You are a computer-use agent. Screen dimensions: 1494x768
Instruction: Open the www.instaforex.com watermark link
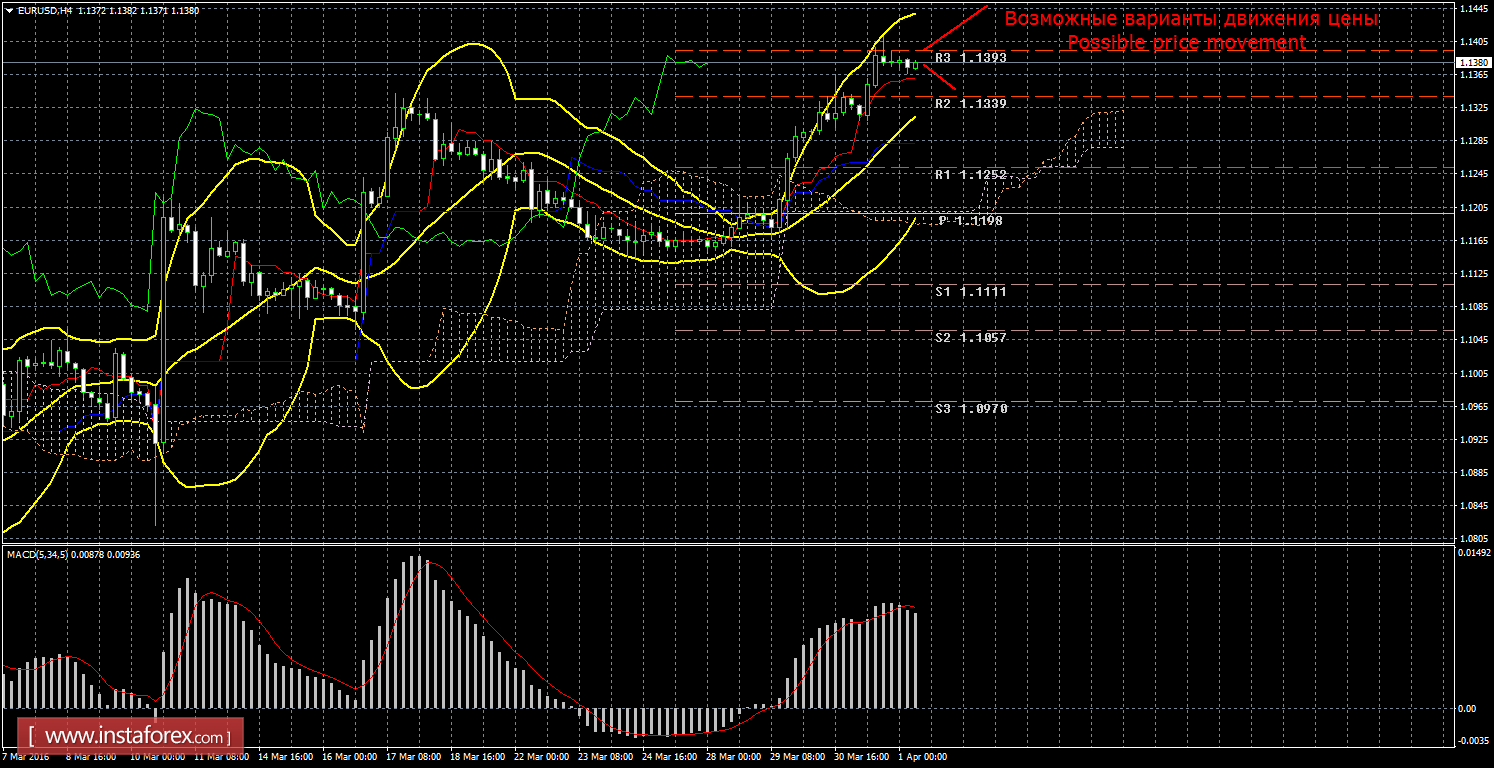137,738
